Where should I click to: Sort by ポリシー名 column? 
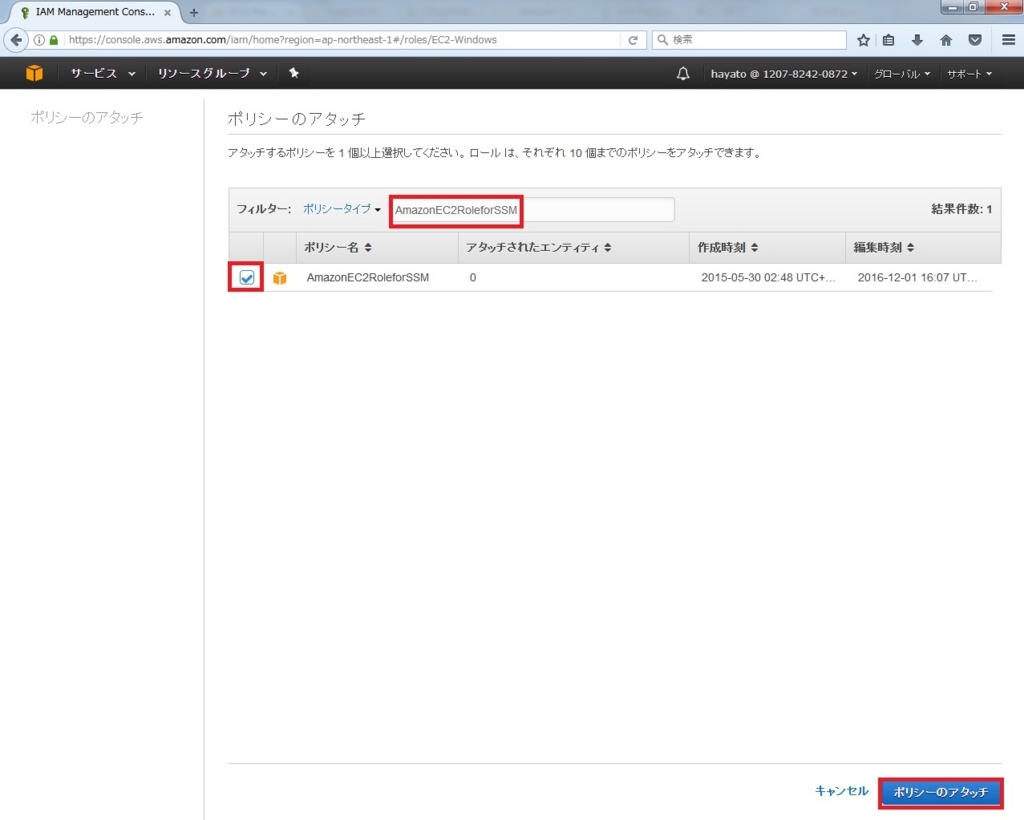tap(338, 247)
